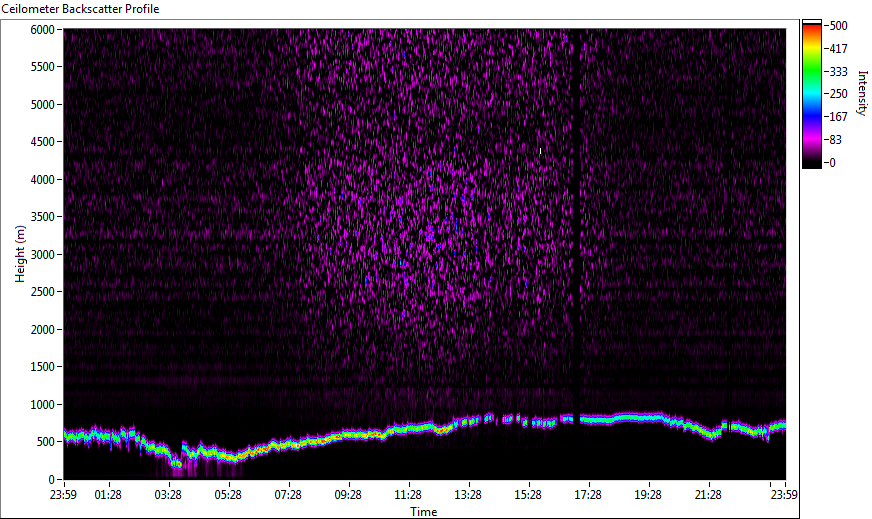872x519 pixels.
Task: Click the 5500 height axis value
Action: 42,67
